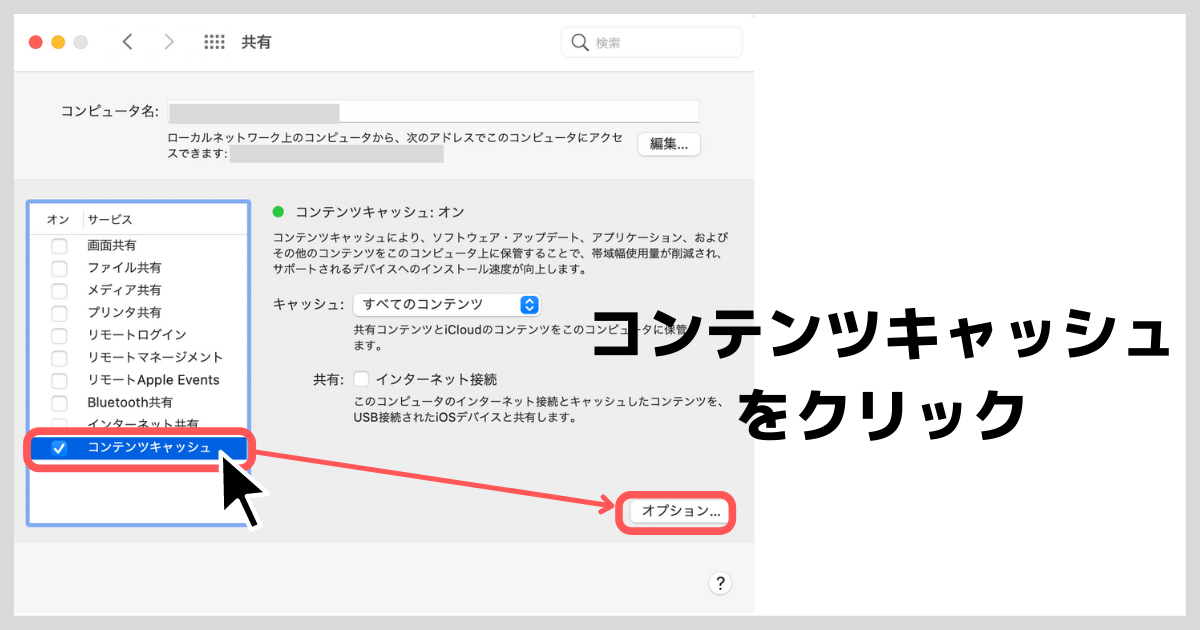The image size is (1200, 630).
Task: Click the オプション... button
Action: coord(680,511)
